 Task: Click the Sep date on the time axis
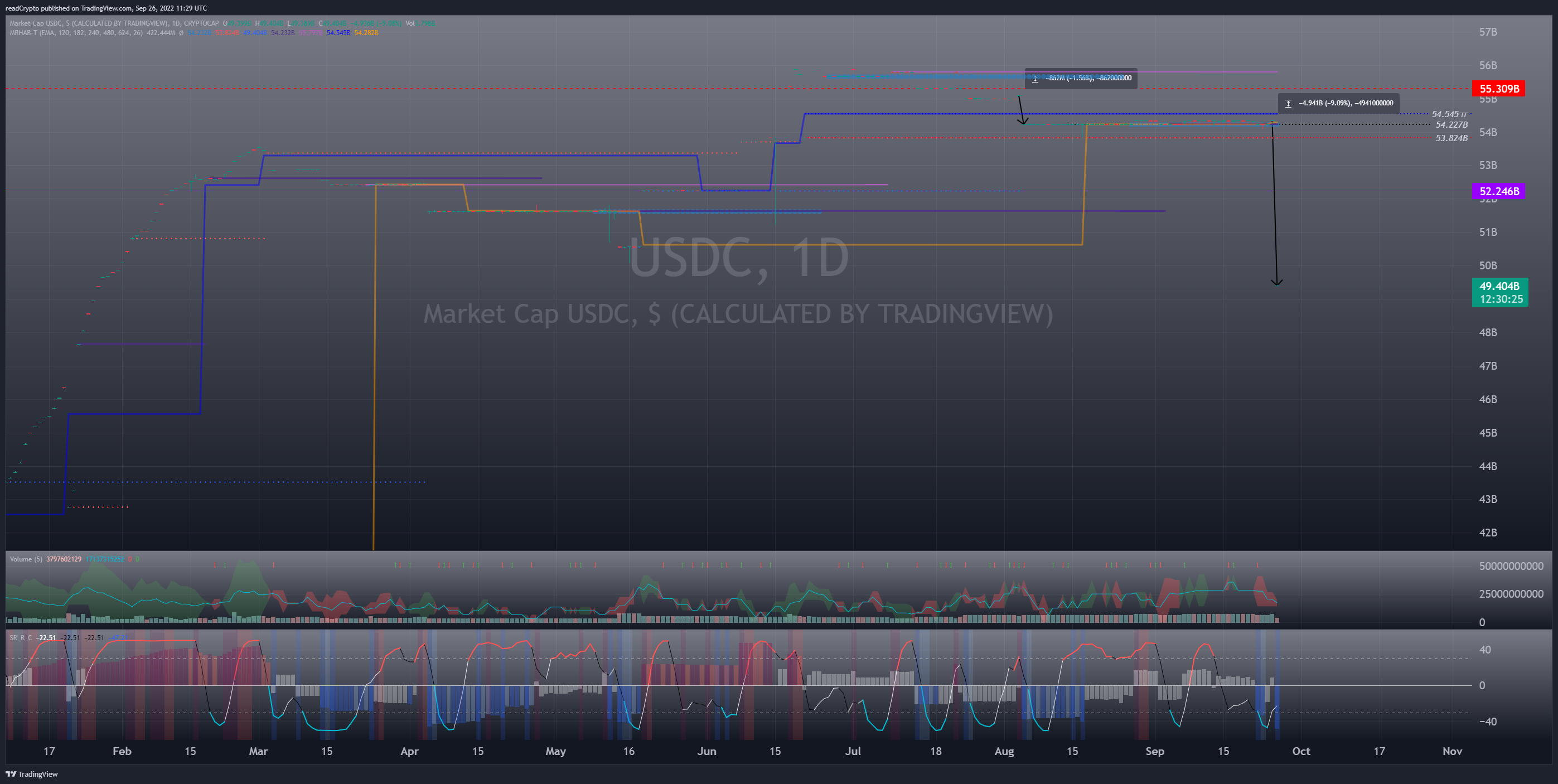[x=1155, y=751]
